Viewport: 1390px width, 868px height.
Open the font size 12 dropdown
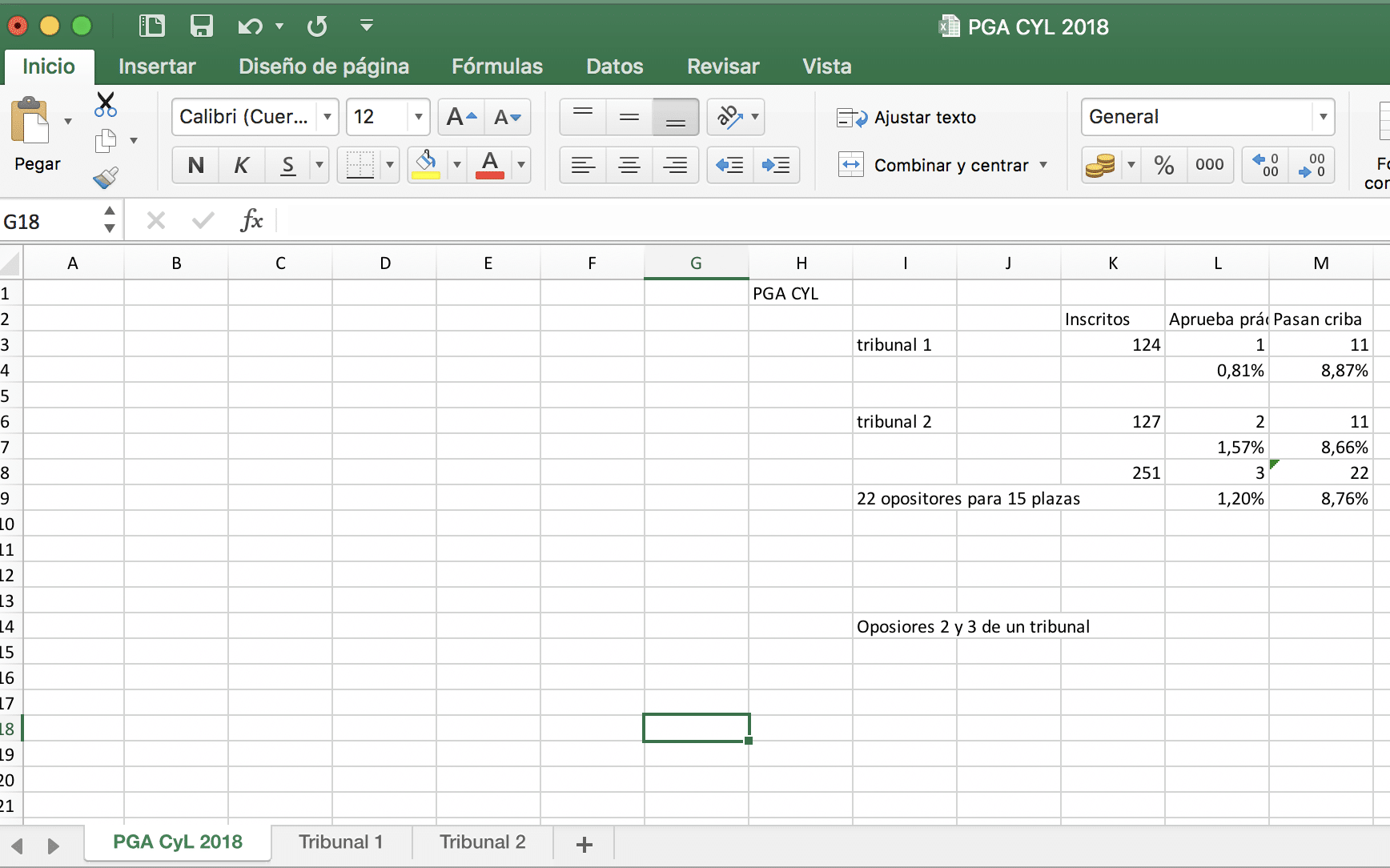click(418, 117)
